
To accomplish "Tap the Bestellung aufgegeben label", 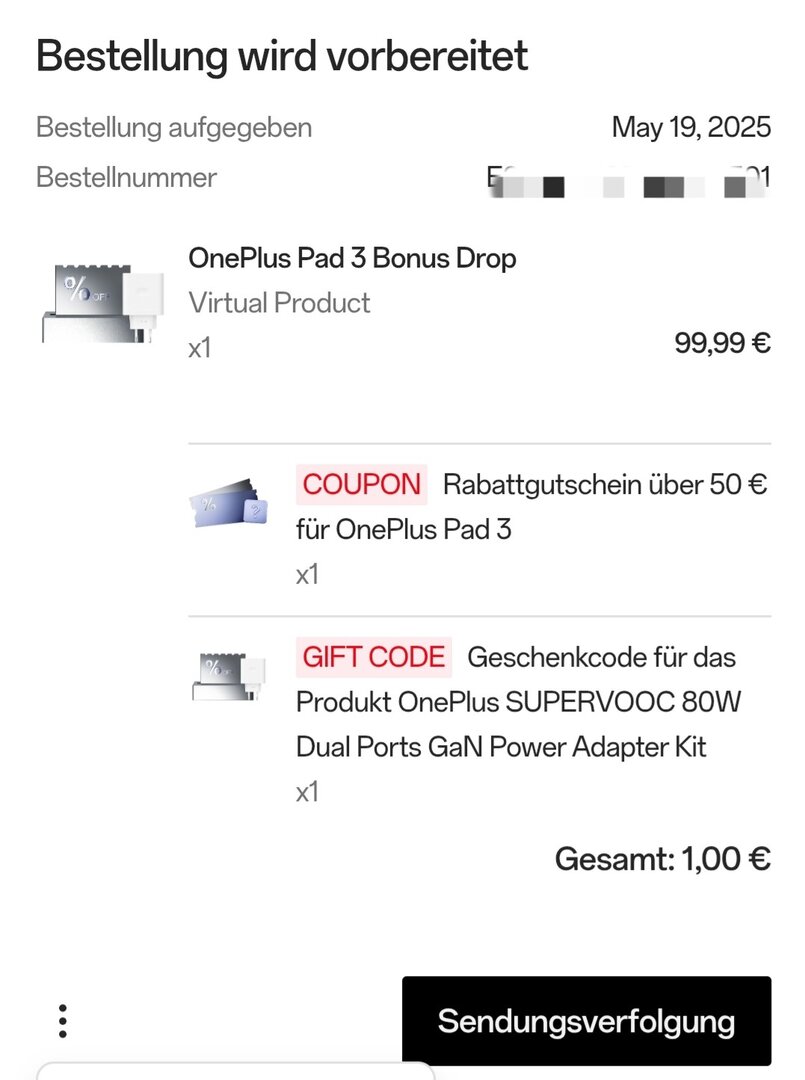I will point(174,128).
